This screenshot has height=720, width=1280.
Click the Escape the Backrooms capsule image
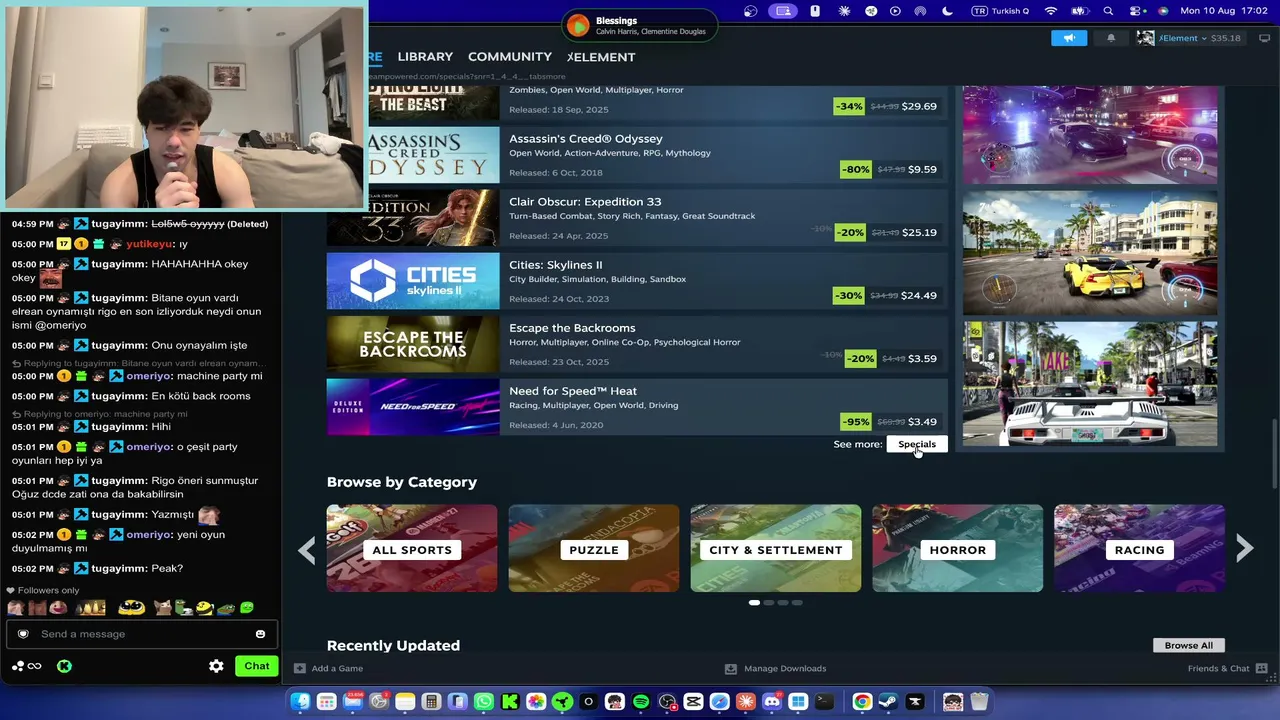(x=413, y=344)
